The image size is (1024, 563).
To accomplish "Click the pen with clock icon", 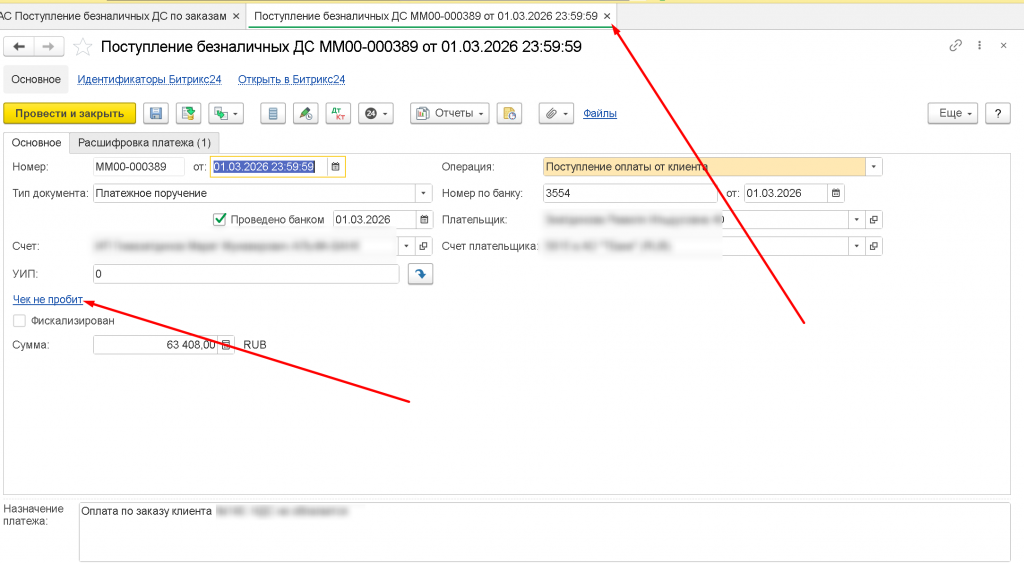I will pos(306,113).
